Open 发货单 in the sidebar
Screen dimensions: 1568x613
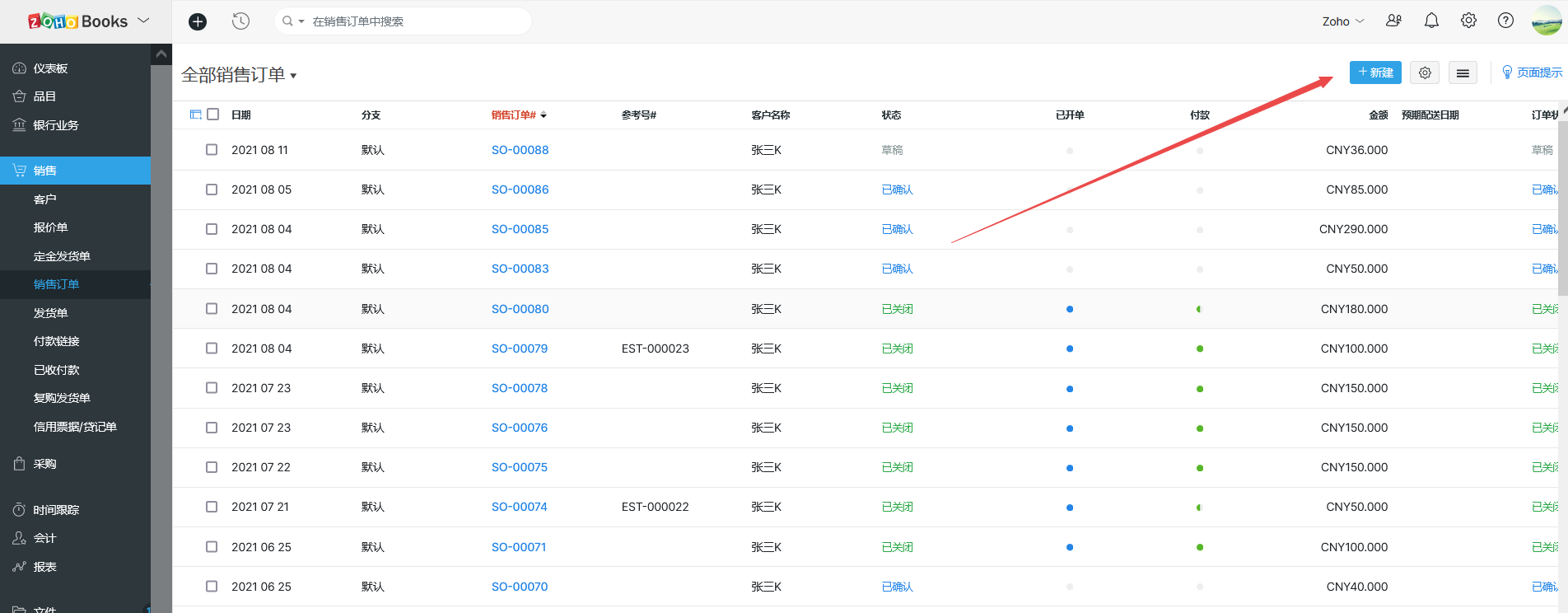51,313
